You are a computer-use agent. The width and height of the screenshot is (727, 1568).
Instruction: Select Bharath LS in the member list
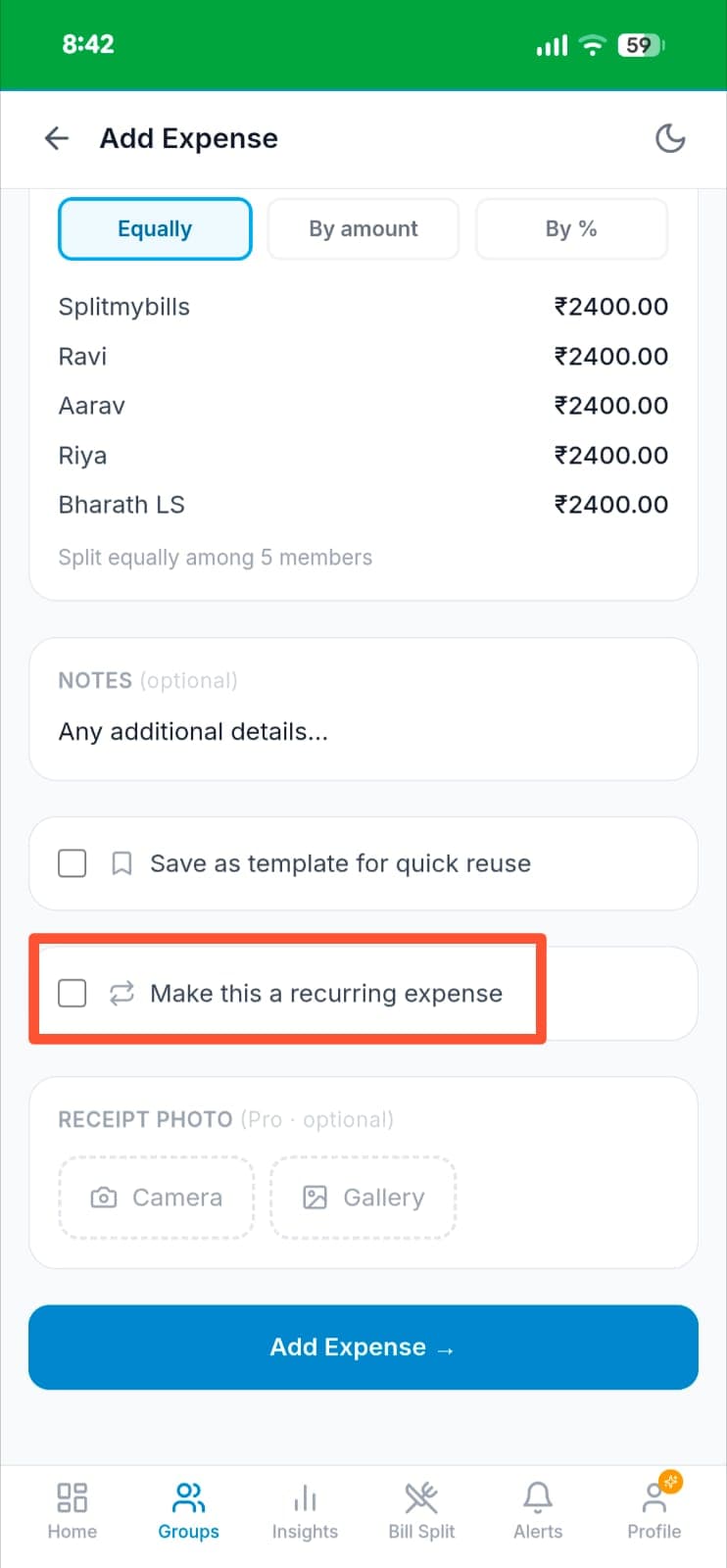(121, 504)
